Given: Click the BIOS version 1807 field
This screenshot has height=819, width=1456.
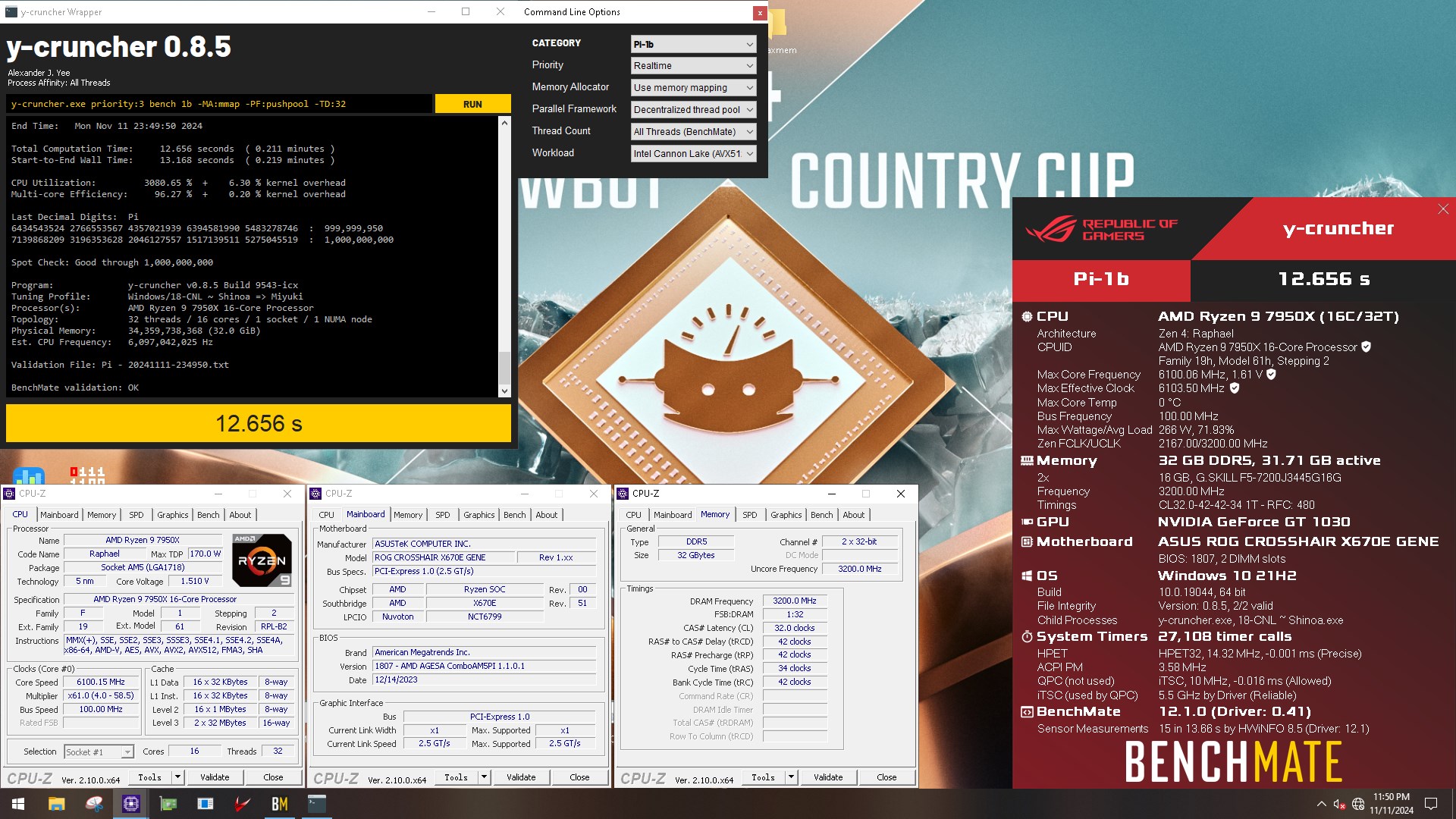Looking at the screenshot, I should (x=485, y=666).
